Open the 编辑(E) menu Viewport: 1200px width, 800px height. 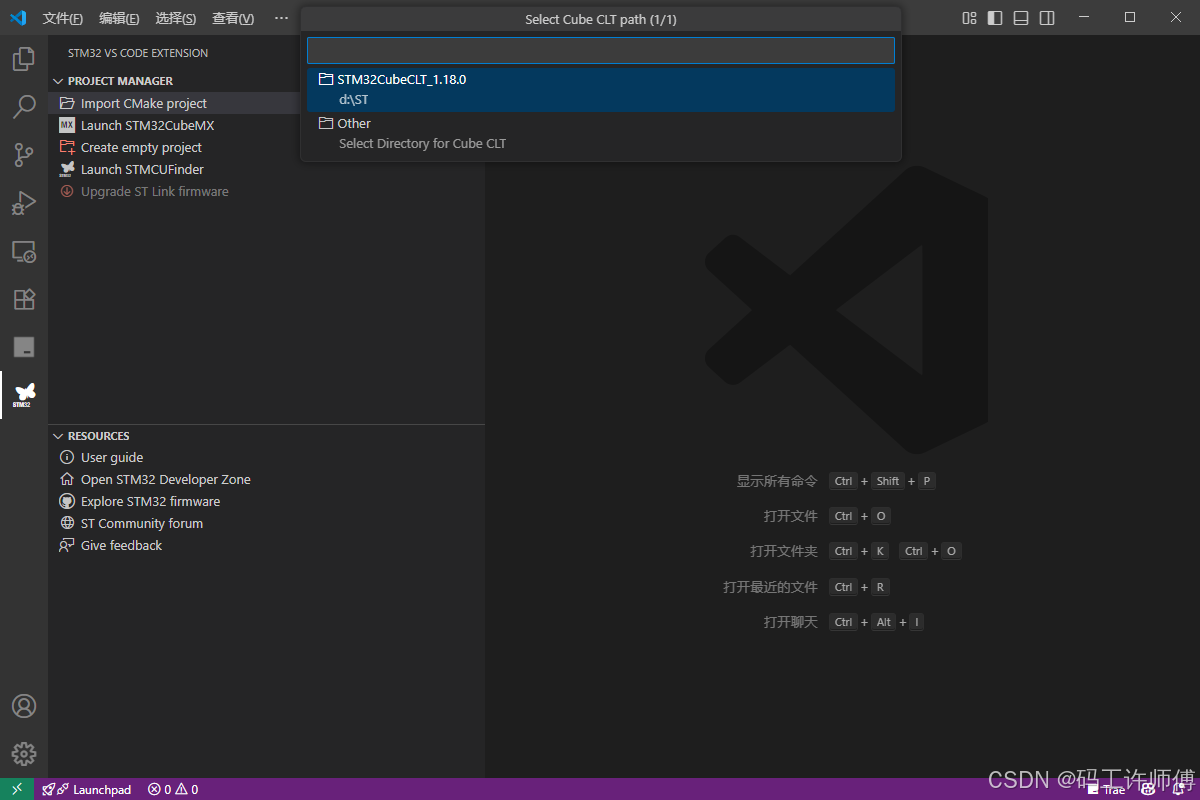(119, 18)
